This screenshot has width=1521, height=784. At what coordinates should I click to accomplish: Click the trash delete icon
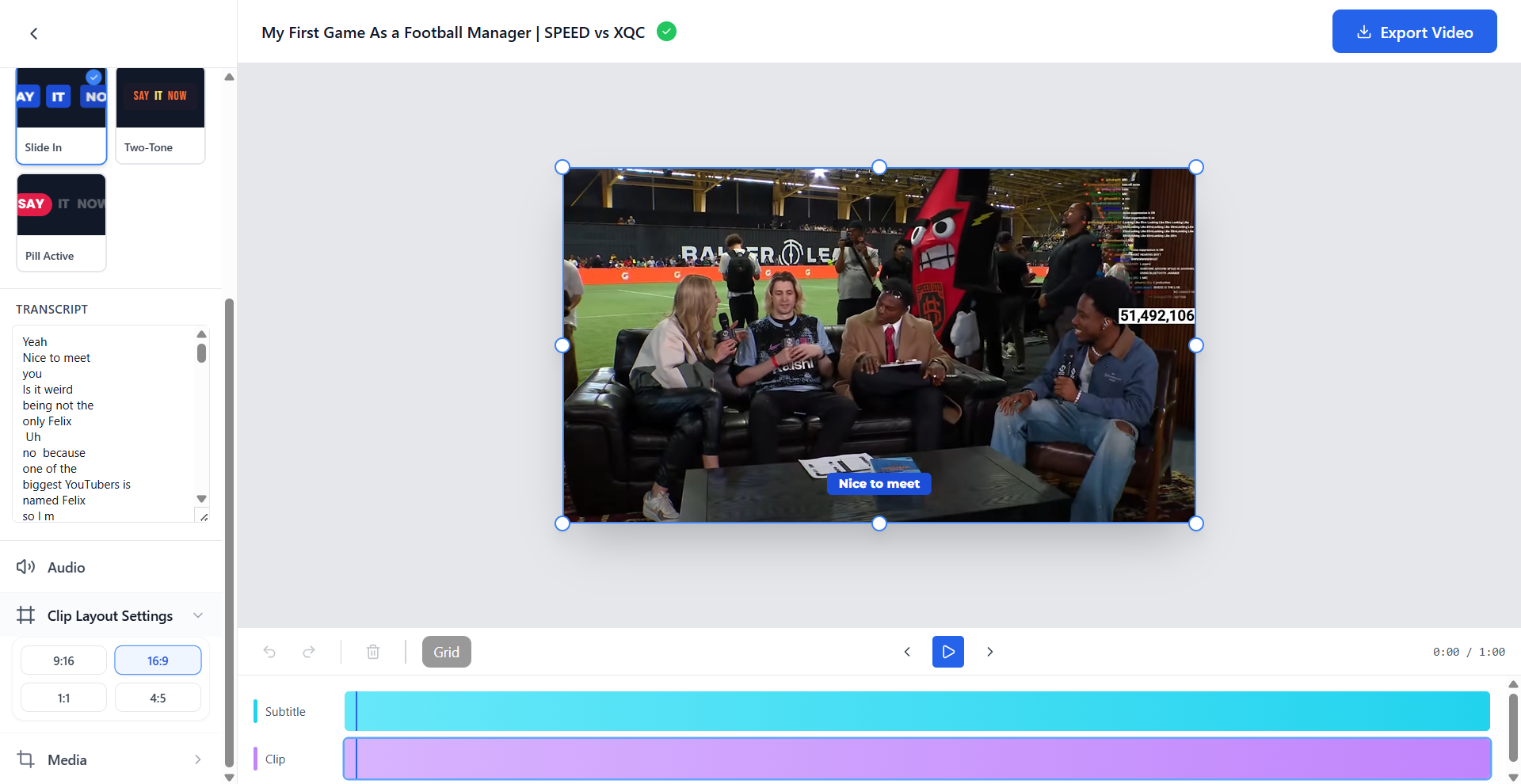pos(373,652)
